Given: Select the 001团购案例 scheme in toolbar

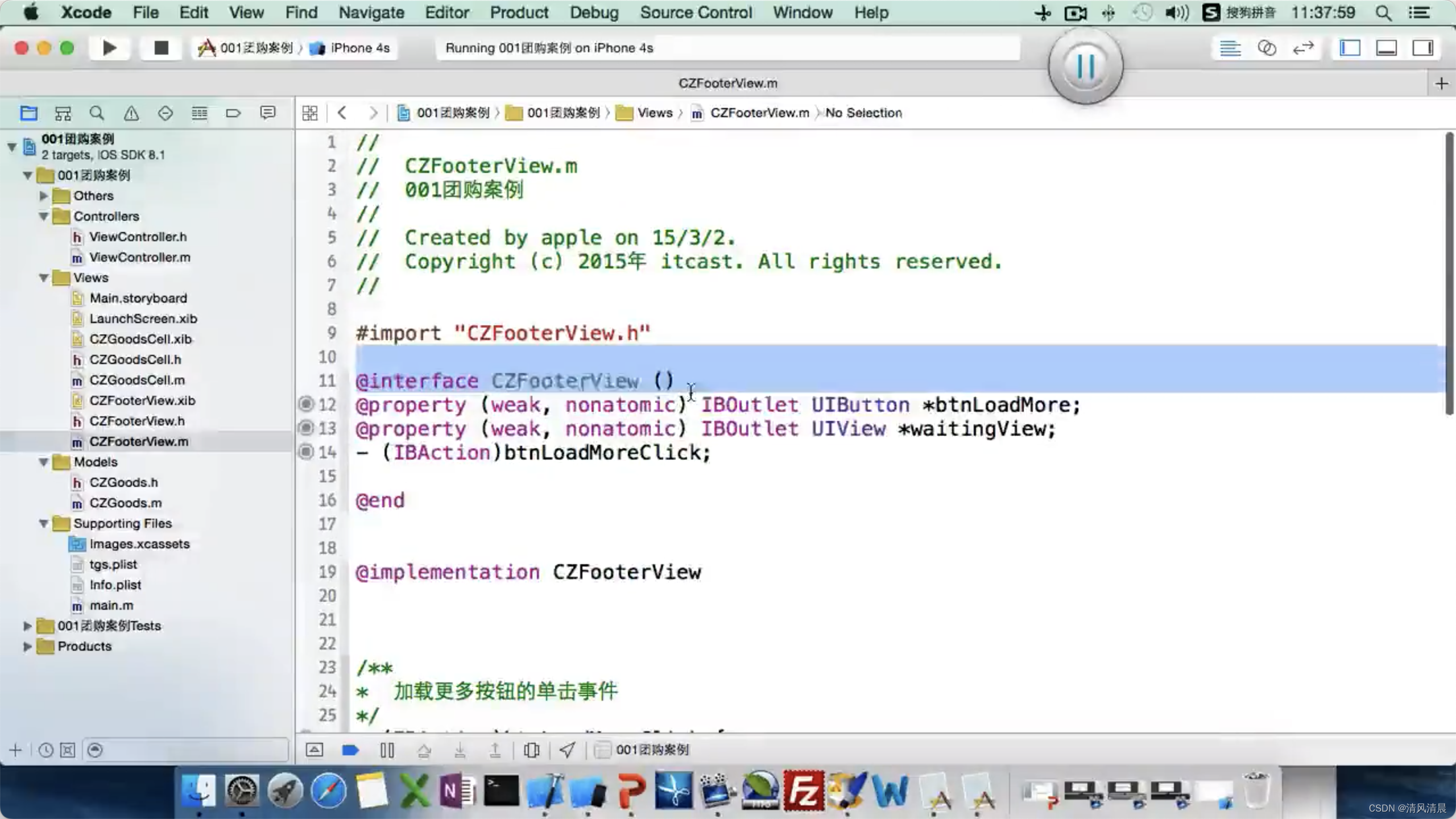Looking at the screenshot, I should pyautogui.click(x=246, y=48).
